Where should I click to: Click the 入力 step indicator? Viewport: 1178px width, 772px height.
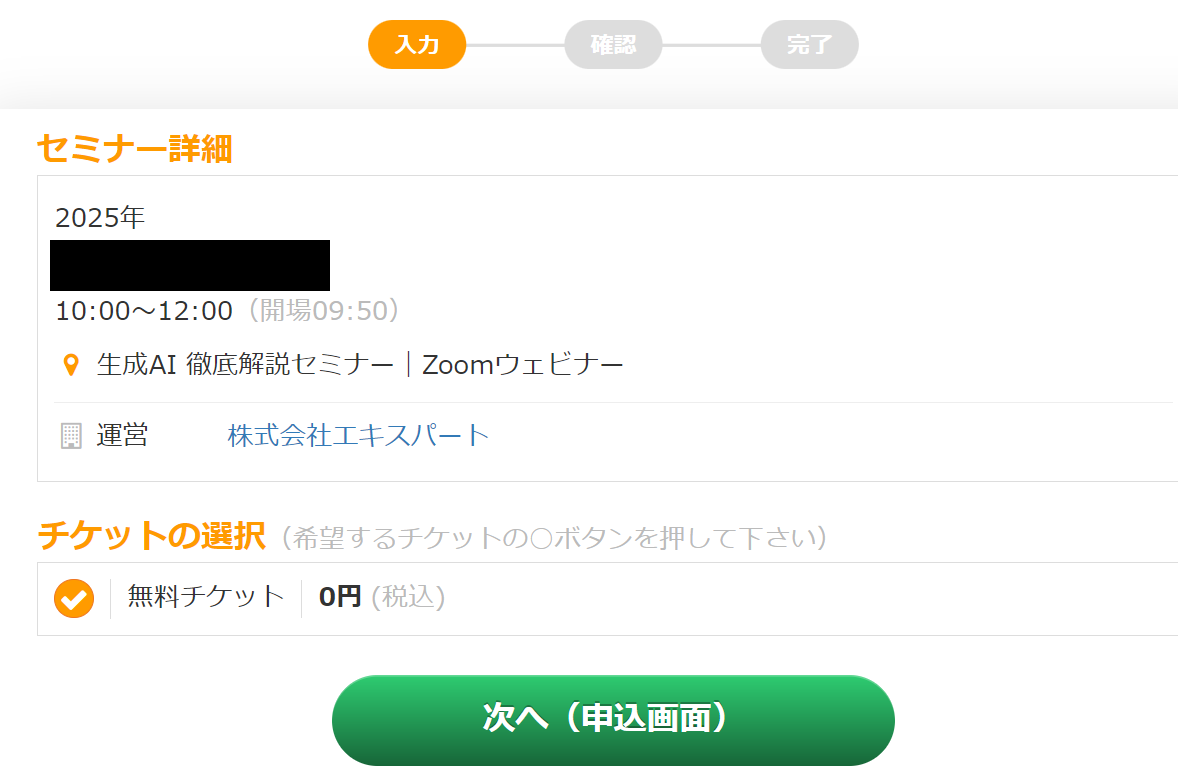tap(417, 45)
